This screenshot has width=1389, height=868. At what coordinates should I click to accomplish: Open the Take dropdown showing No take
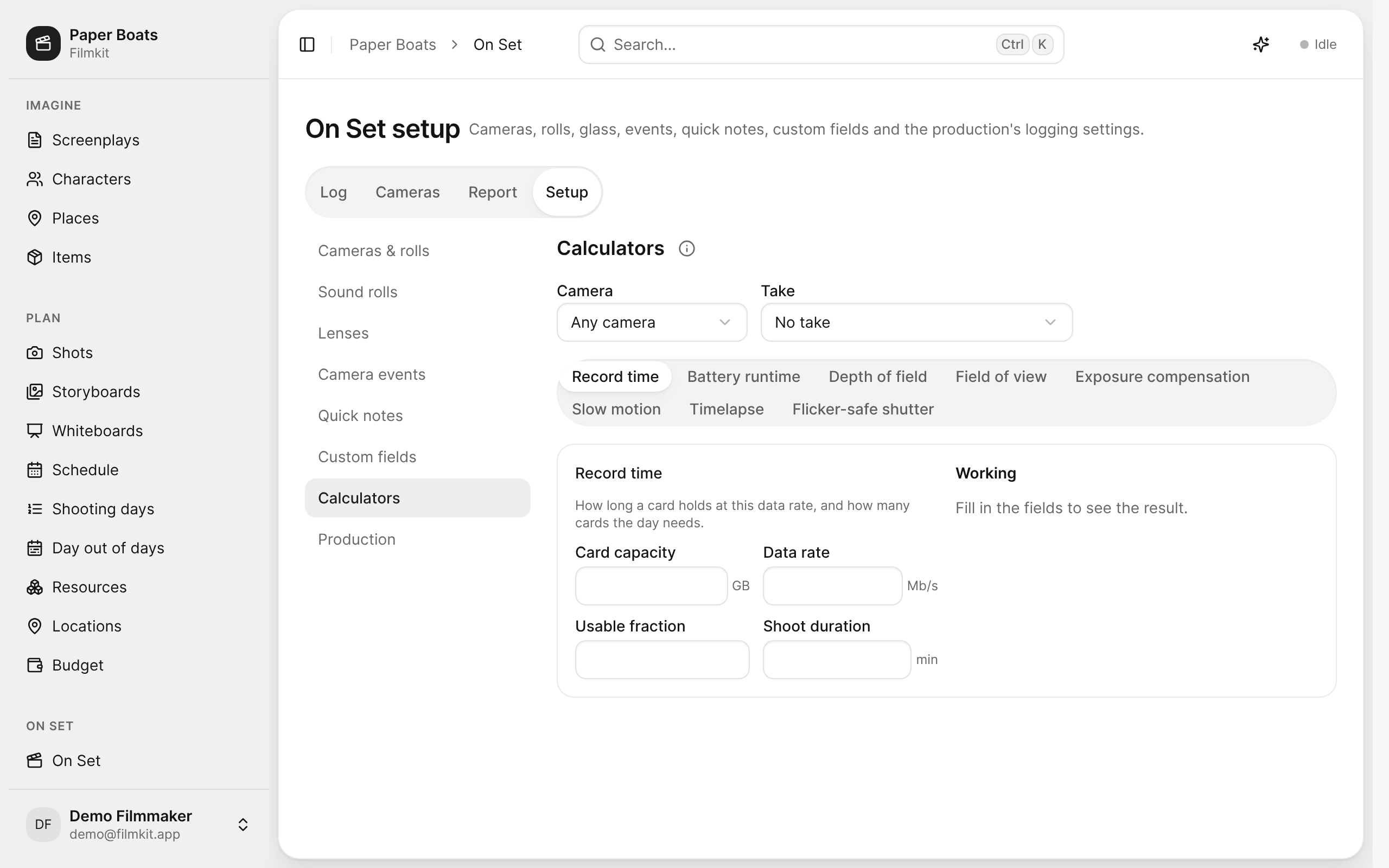(916, 322)
